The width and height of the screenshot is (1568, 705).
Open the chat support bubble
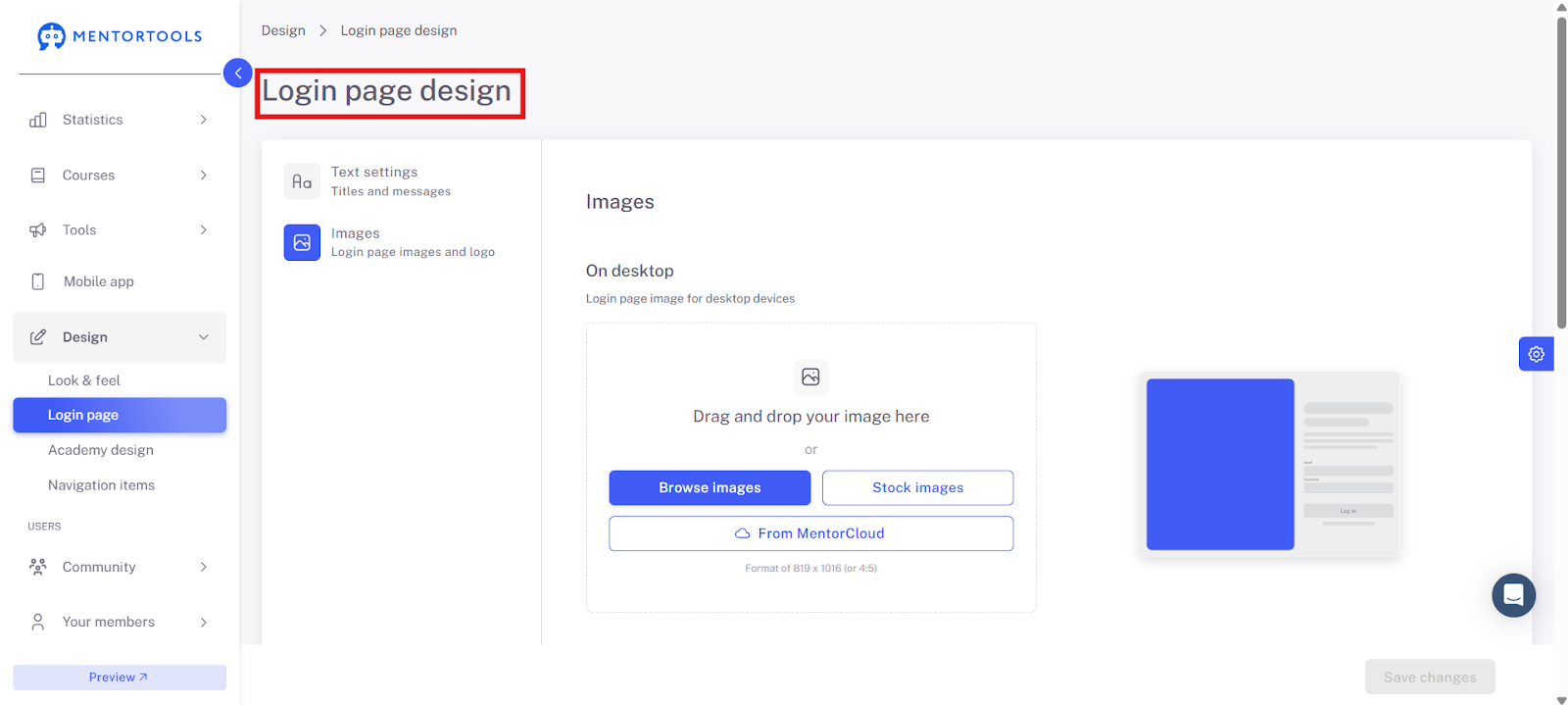[1513, 595]
